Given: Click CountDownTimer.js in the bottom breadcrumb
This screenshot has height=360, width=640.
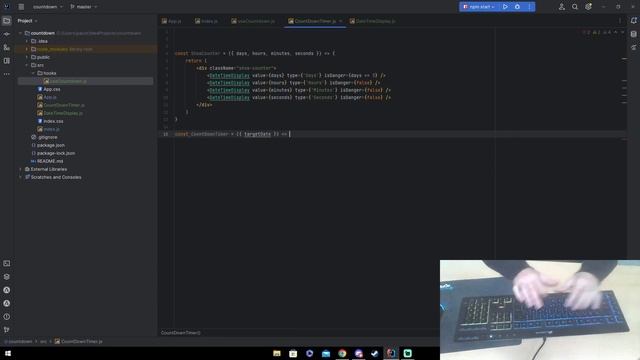Looking at the screenshot, I should [78, 342].
